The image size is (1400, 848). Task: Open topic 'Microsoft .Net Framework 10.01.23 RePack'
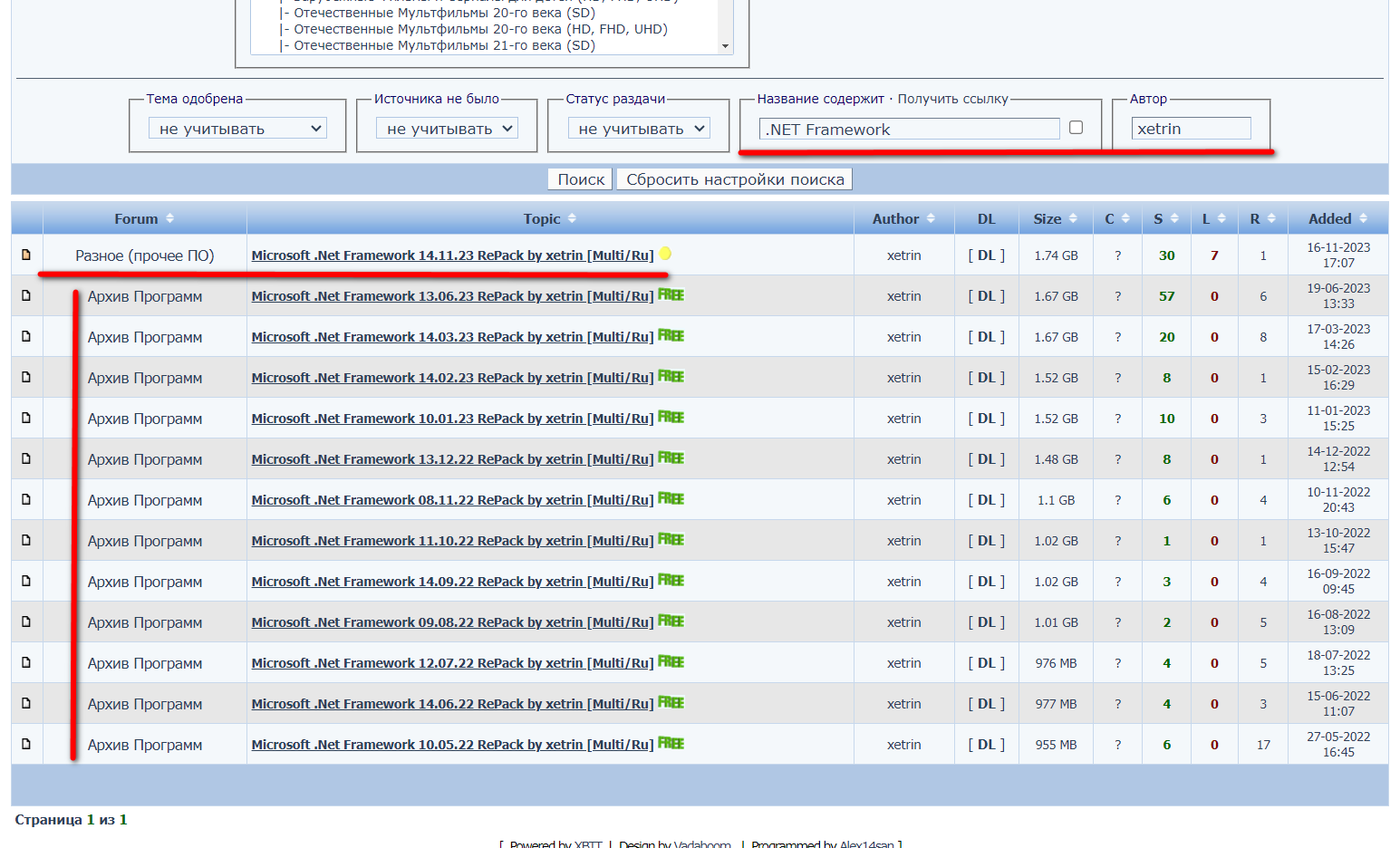tap(452, 419)
